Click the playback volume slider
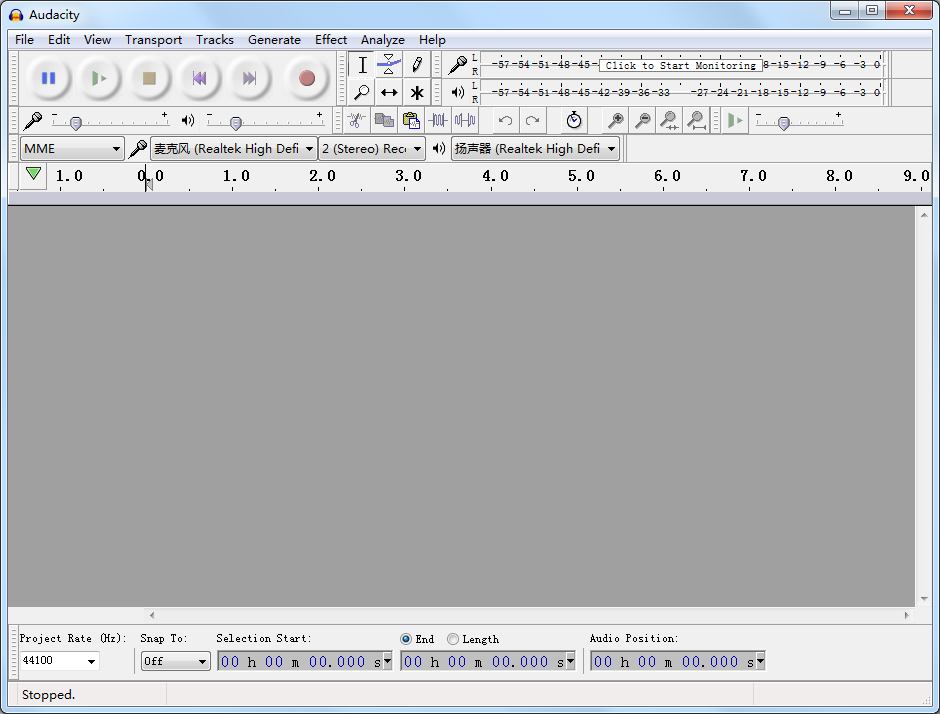Screen dimensions: 940x714 pyautogui.click(x=265, y=122)
